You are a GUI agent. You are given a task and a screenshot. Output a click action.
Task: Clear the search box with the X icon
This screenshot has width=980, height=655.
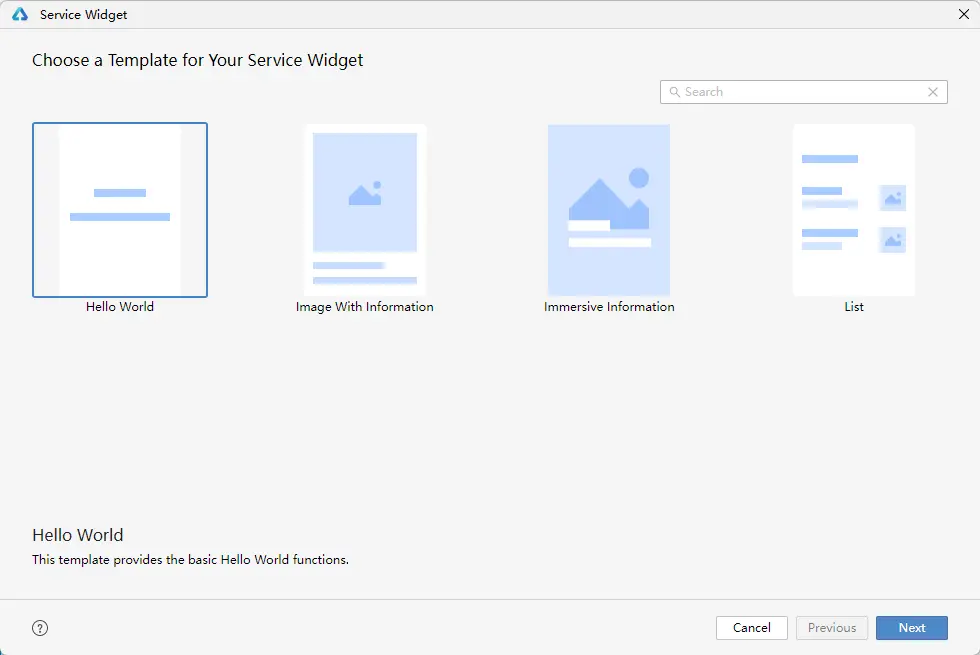click(933, 92)
